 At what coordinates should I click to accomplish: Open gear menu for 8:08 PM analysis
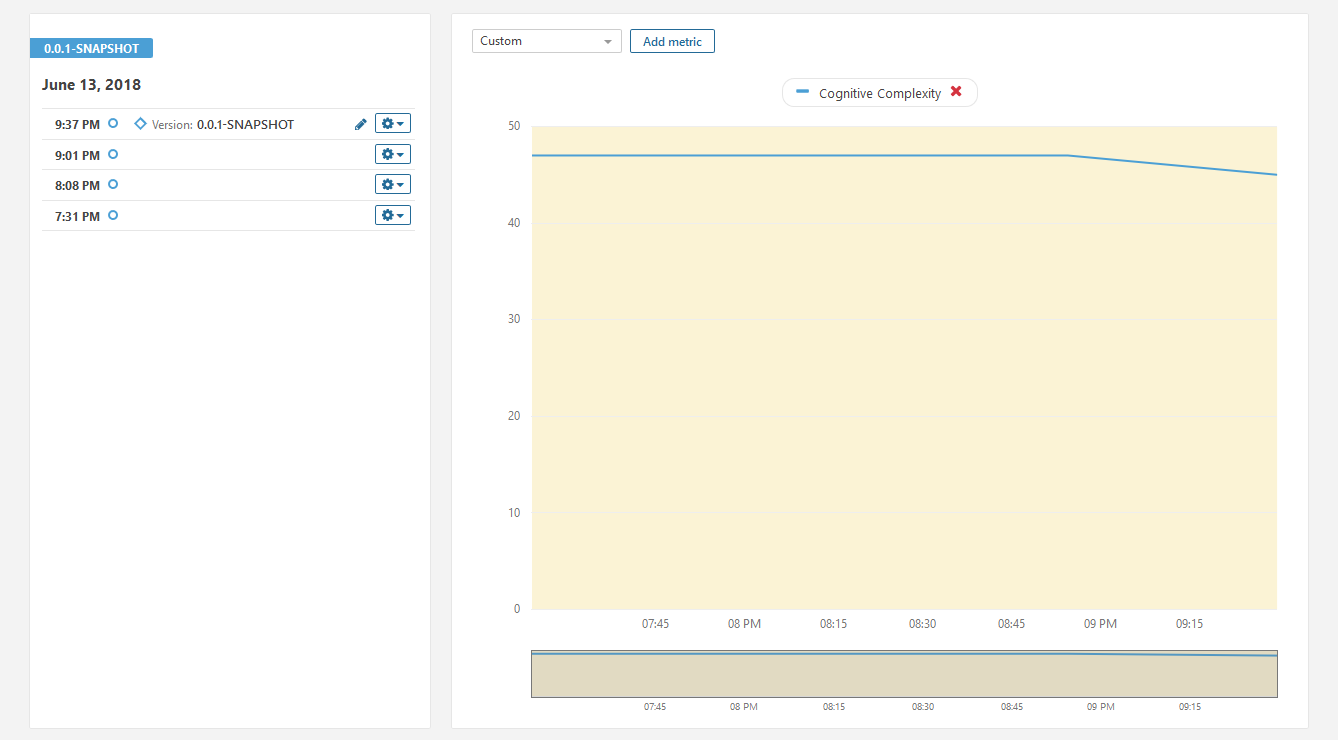point(393,185)
